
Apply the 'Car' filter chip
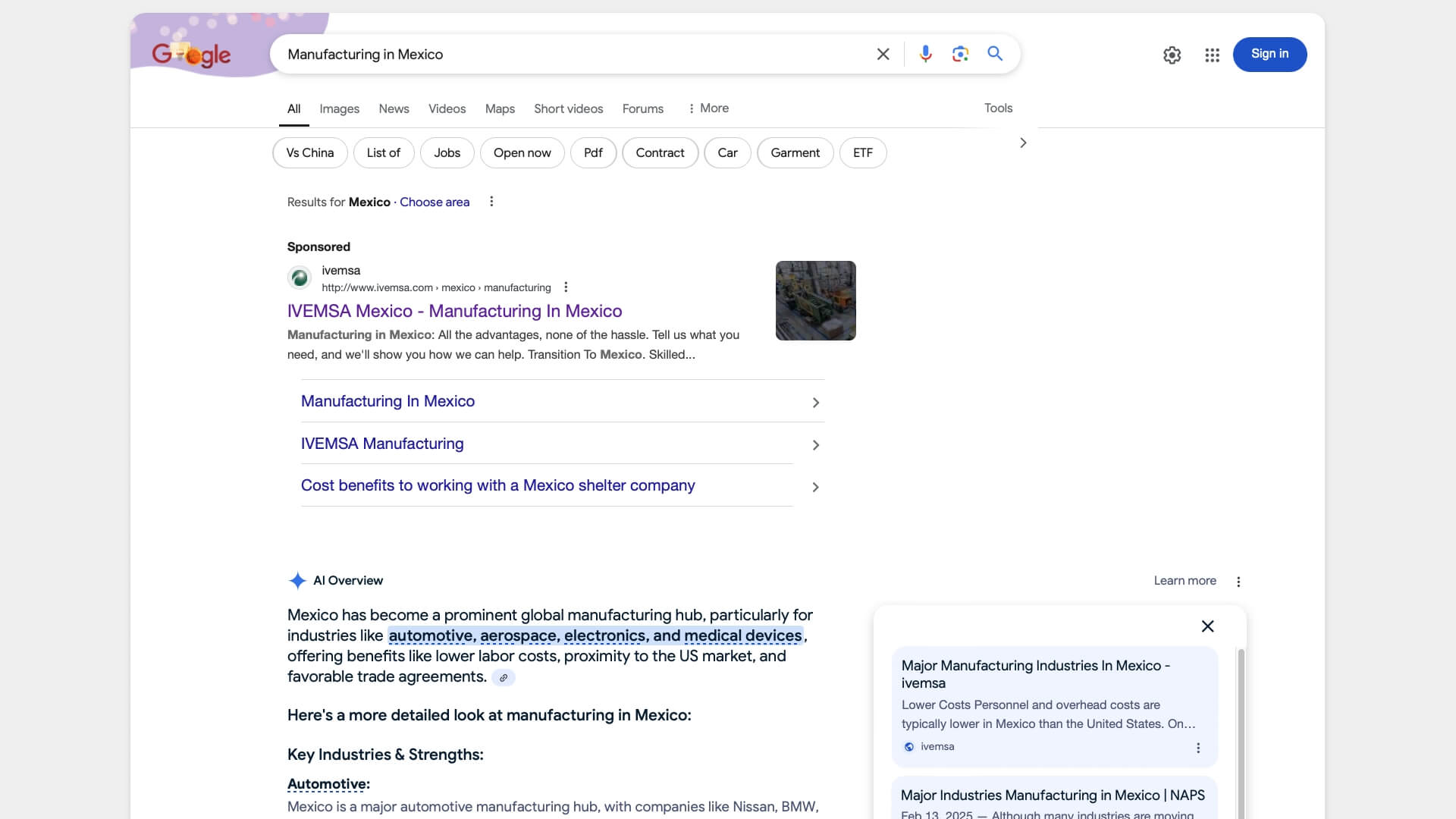[727, 152]
